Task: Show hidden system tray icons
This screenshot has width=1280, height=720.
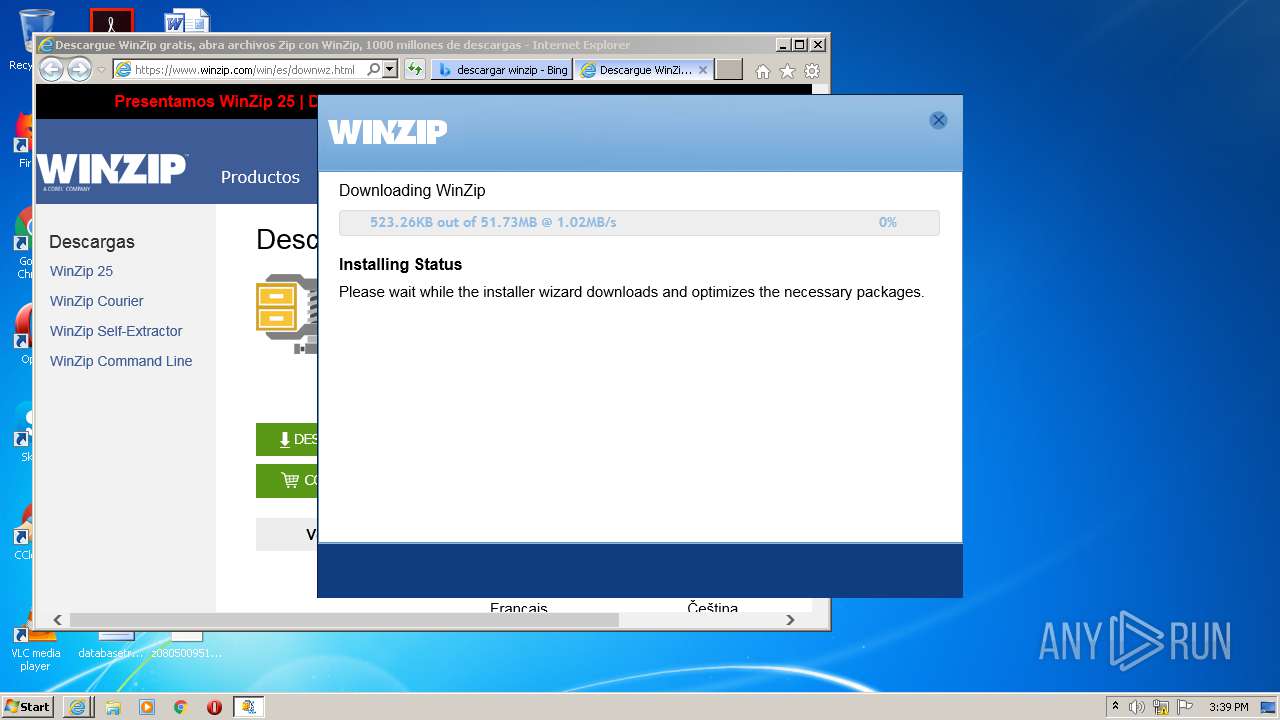Action: coord(1116,707)
